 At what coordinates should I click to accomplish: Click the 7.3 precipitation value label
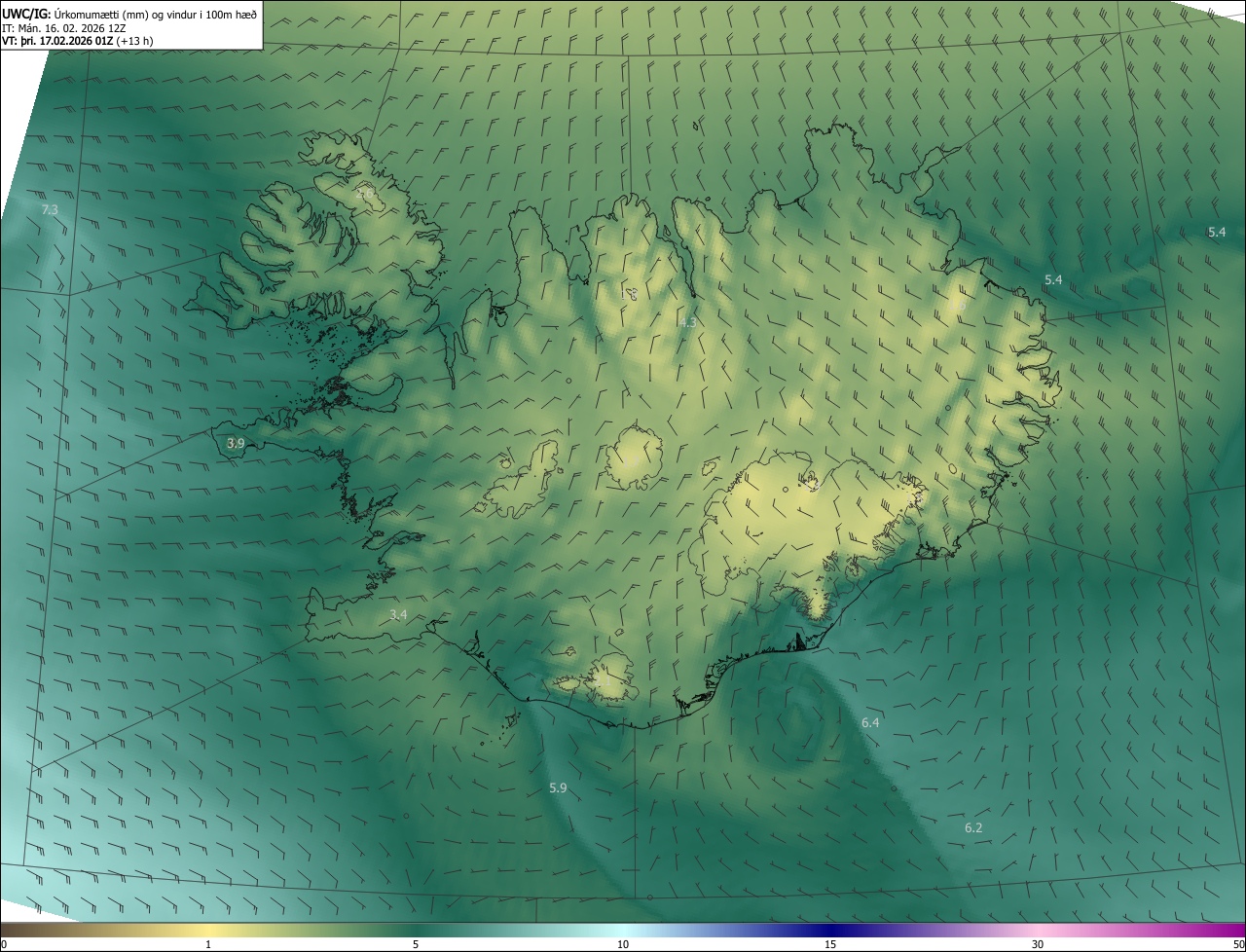(50, 210)
